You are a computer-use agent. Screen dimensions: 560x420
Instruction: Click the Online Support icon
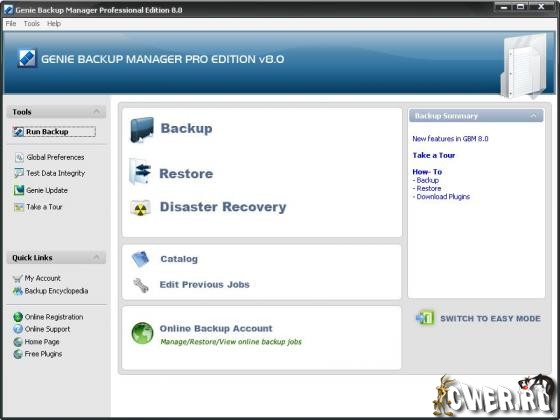[x=18, y=329]
